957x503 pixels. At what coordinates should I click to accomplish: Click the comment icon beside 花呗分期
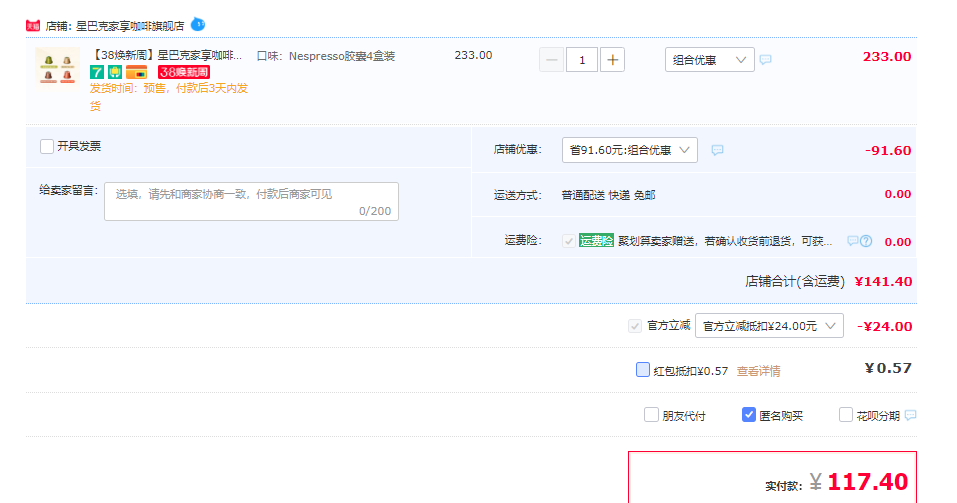coord(911,415)
